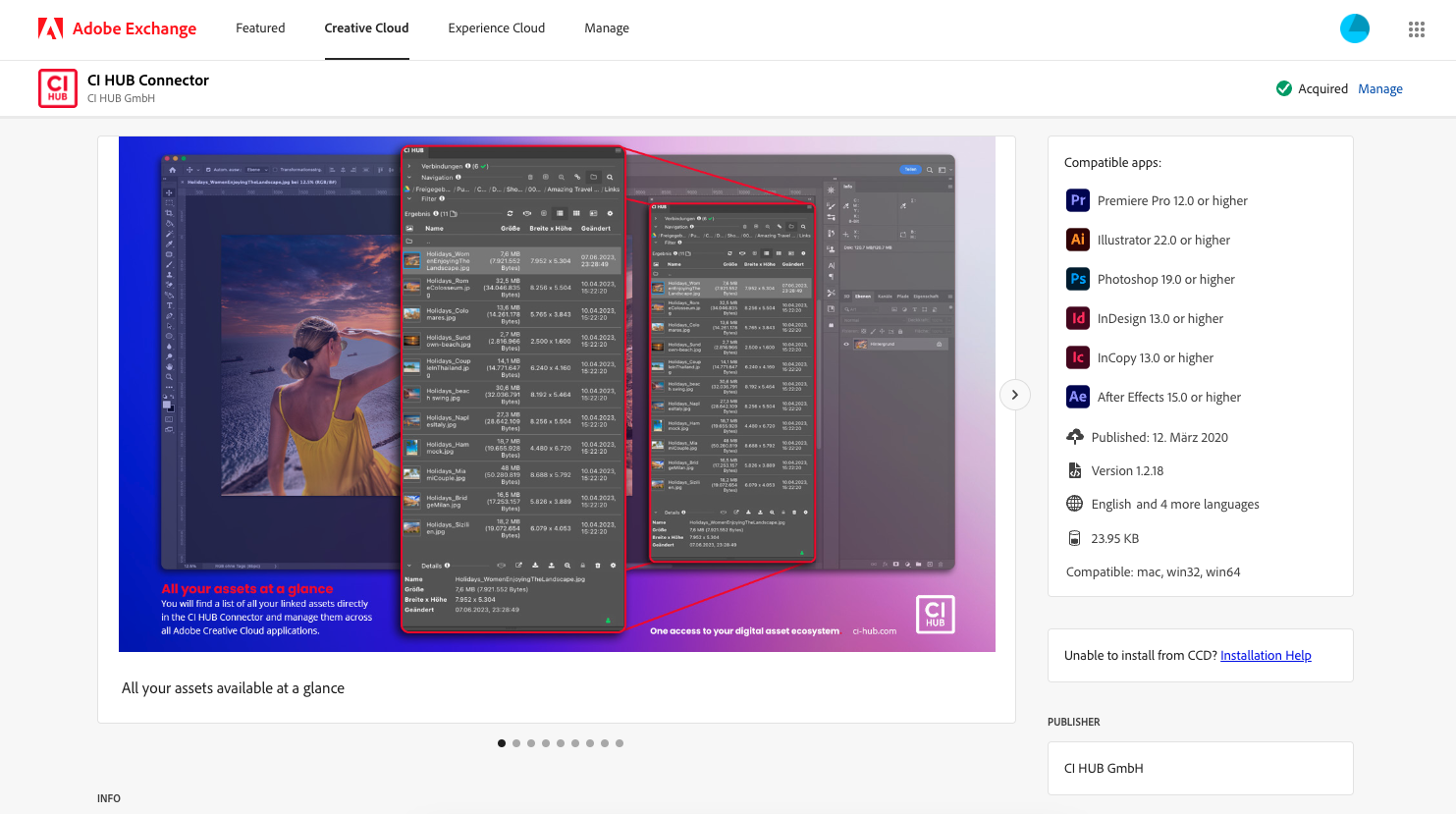
Task: Open the Experience Cloud tab
Action: (x=496, y=28)
